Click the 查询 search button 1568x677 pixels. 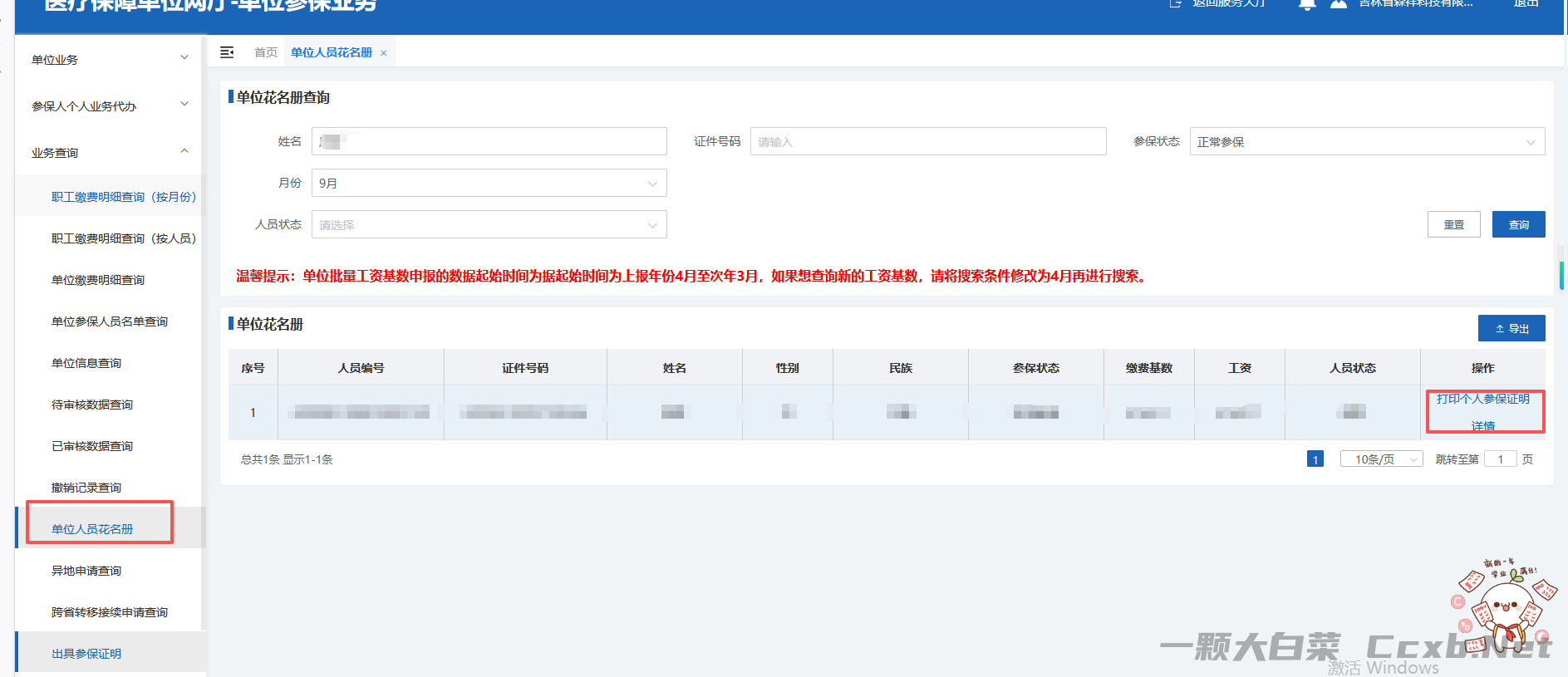[x=1518, y=225]
